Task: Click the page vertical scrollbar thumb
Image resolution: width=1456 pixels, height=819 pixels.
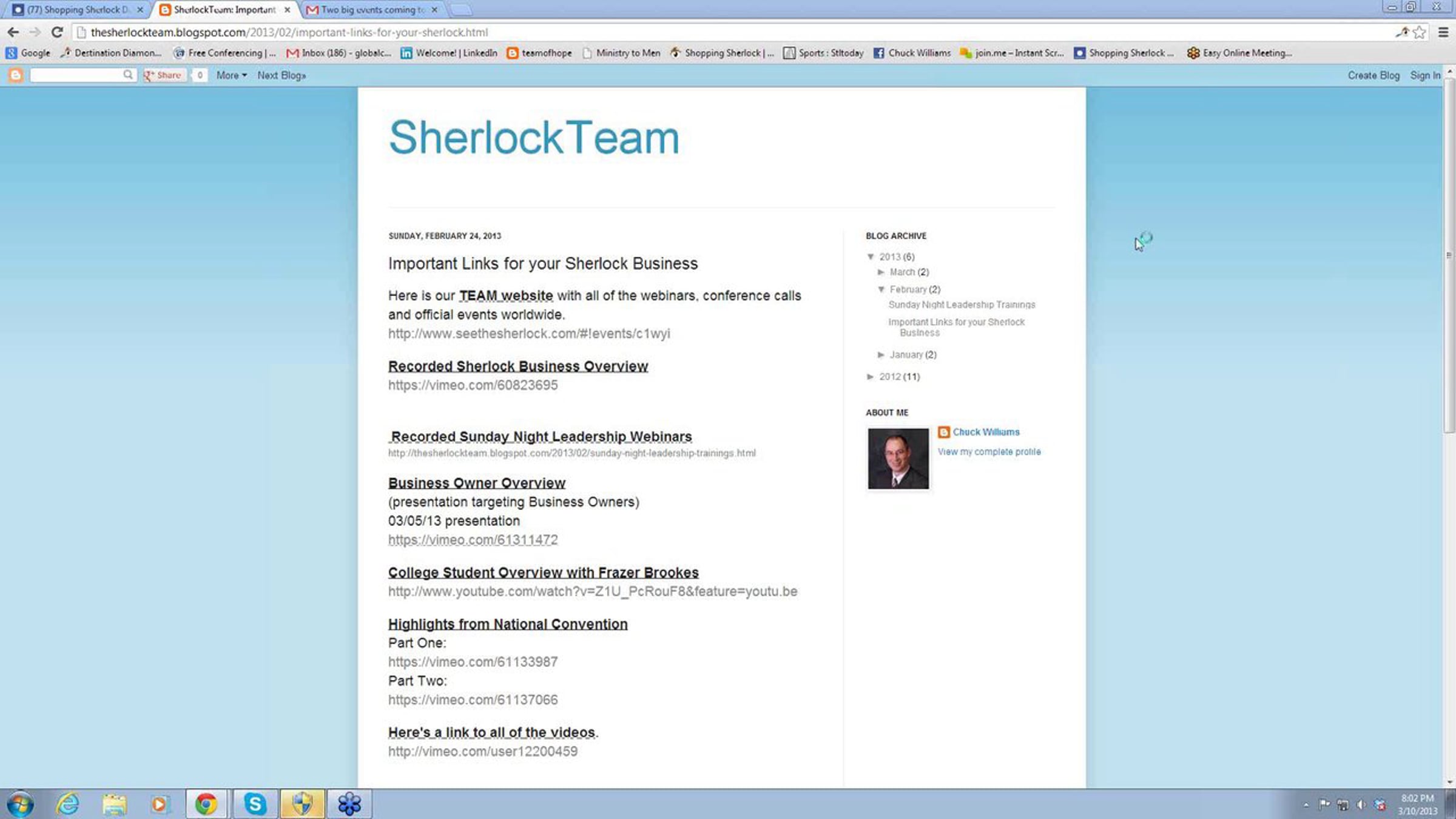Action: coord(1449,255)
